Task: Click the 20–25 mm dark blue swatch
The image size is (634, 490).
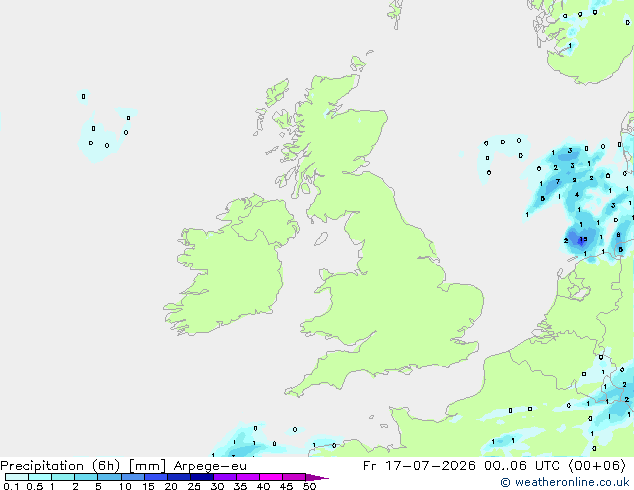Action: 179,477
